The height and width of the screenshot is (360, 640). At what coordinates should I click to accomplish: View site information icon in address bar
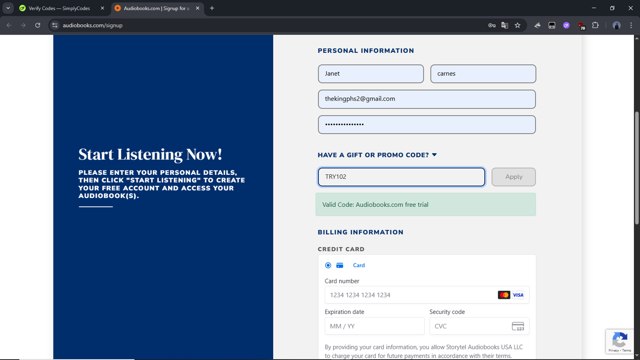point(55,25)
